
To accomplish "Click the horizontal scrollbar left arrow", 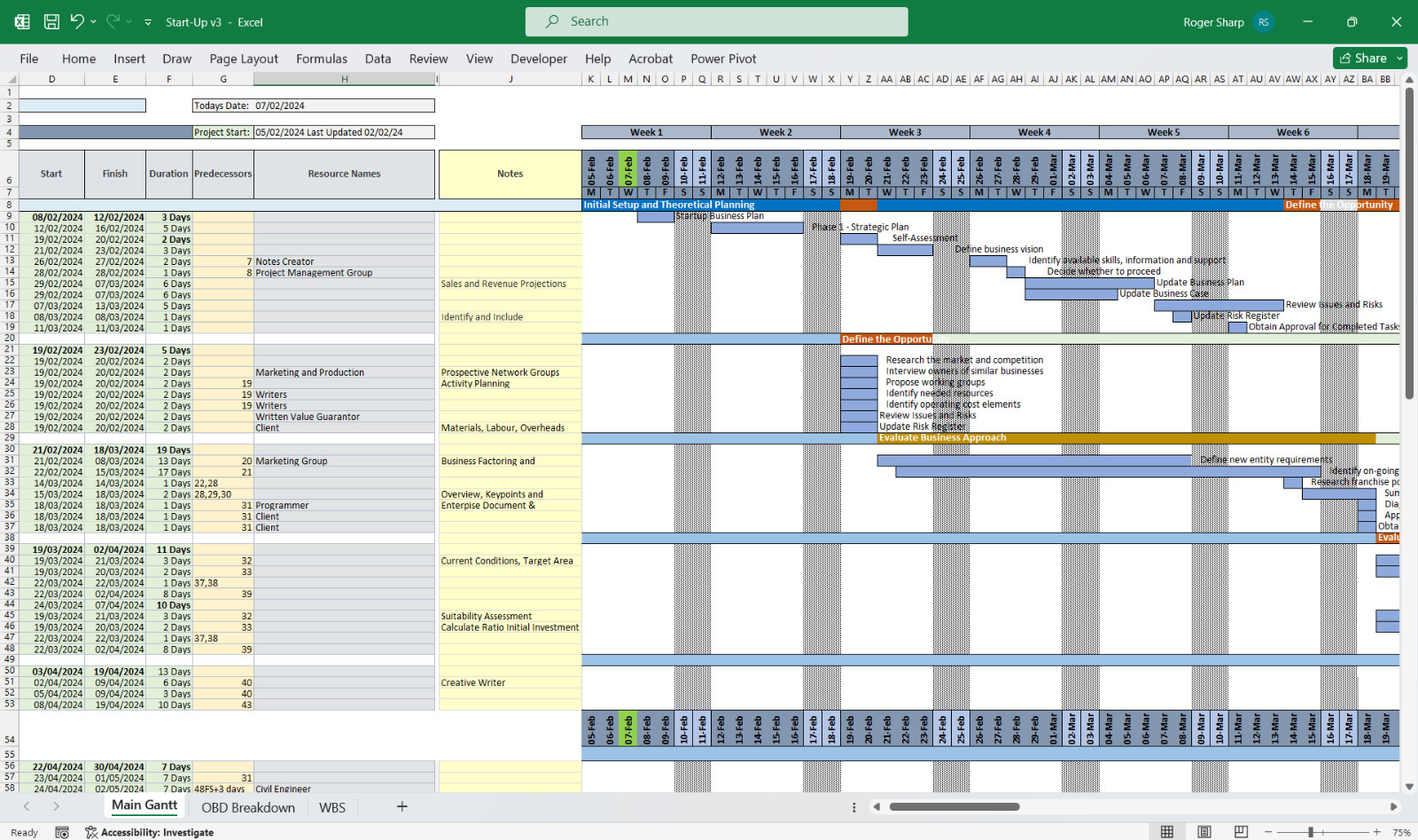I will click(x=877, y=807).
